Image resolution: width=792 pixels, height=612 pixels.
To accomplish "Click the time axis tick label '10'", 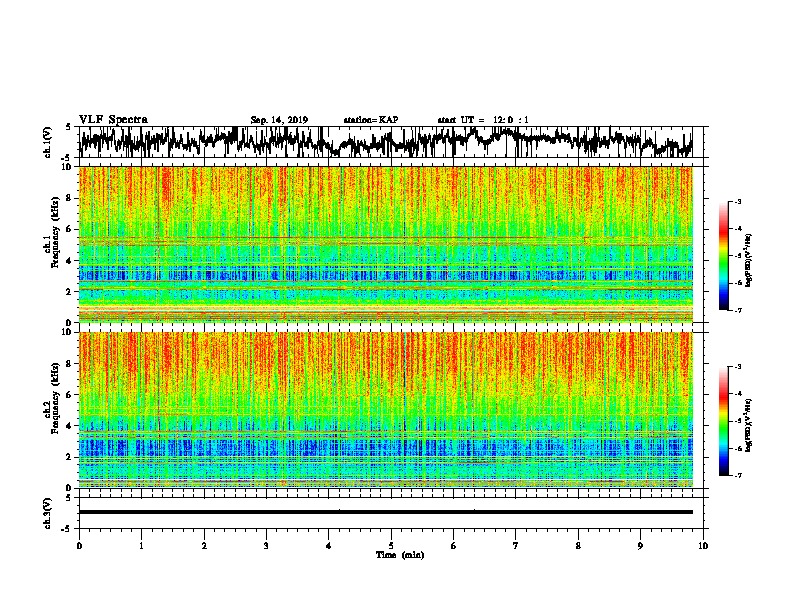I will click(703, 546).
